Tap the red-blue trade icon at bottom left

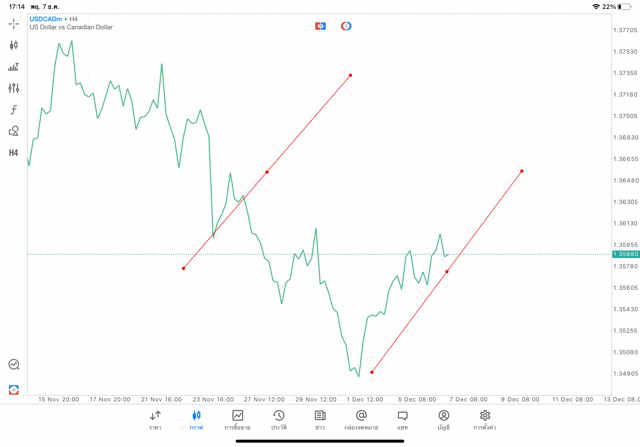(x=14, y=389)
